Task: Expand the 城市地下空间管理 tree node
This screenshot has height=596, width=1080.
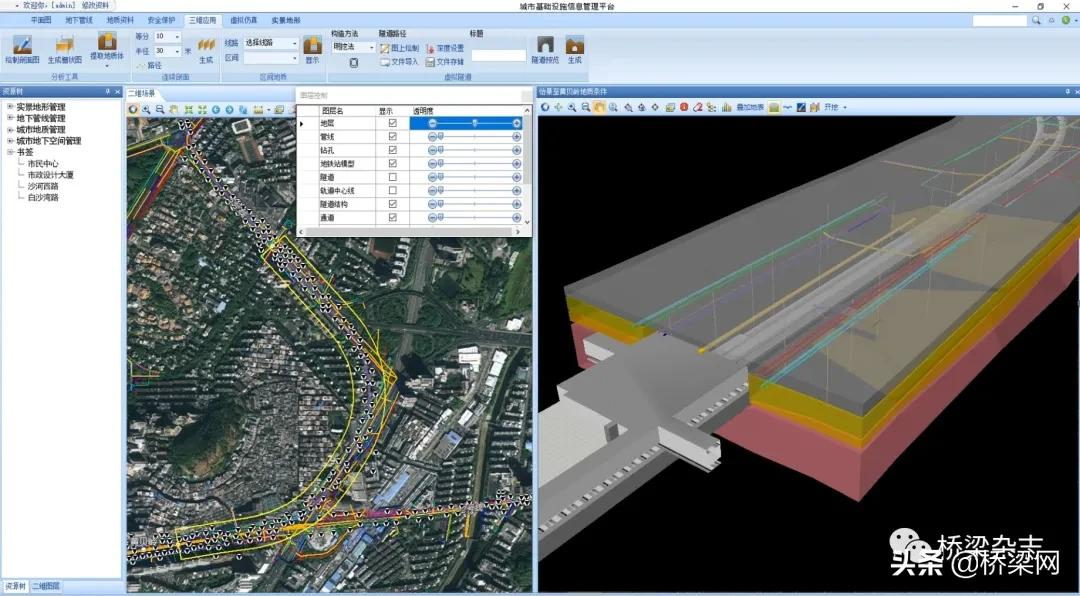Action: 10,140
